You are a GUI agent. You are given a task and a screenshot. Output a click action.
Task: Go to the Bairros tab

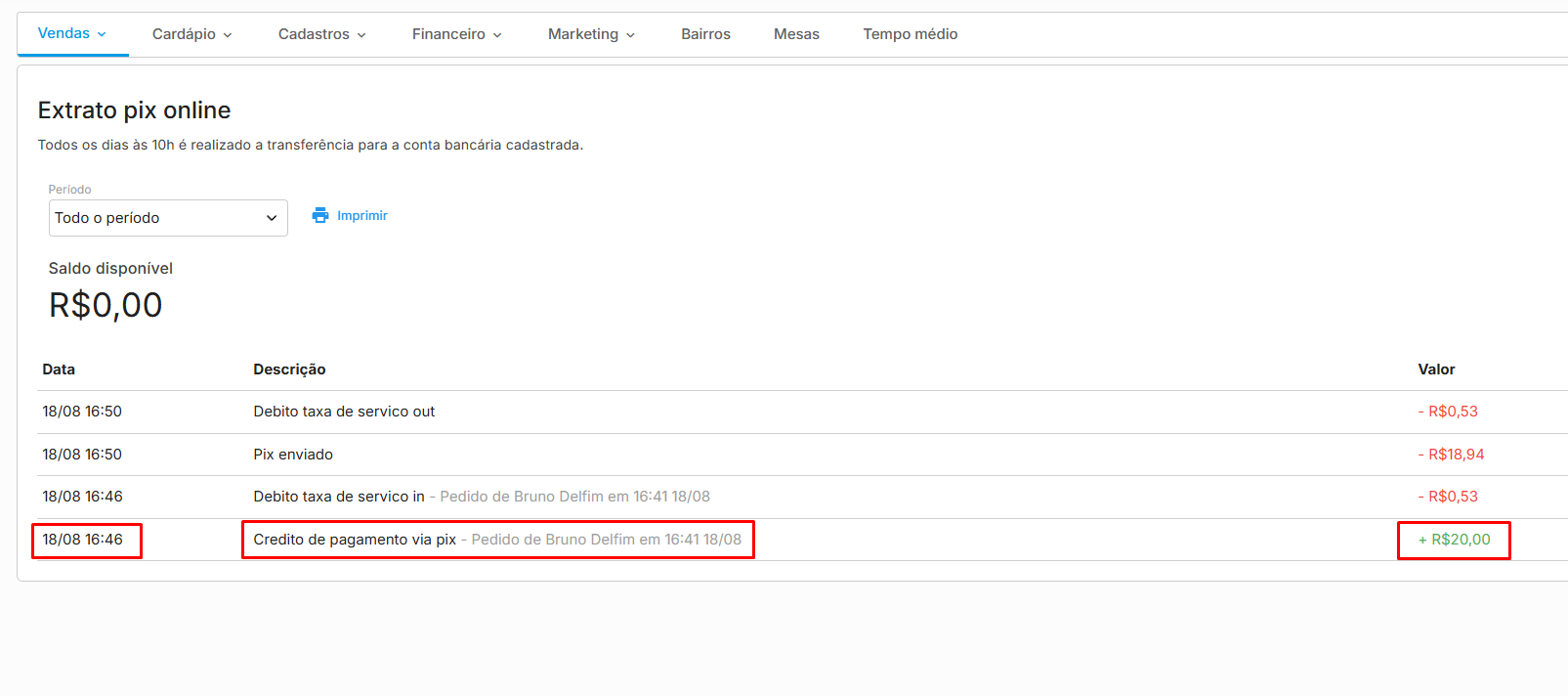(705, 34)
